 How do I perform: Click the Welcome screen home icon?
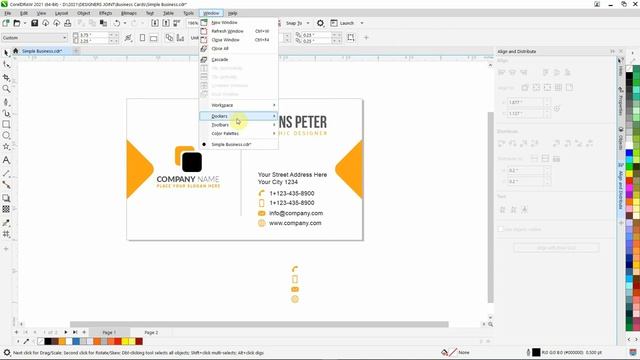coord(16,51)
